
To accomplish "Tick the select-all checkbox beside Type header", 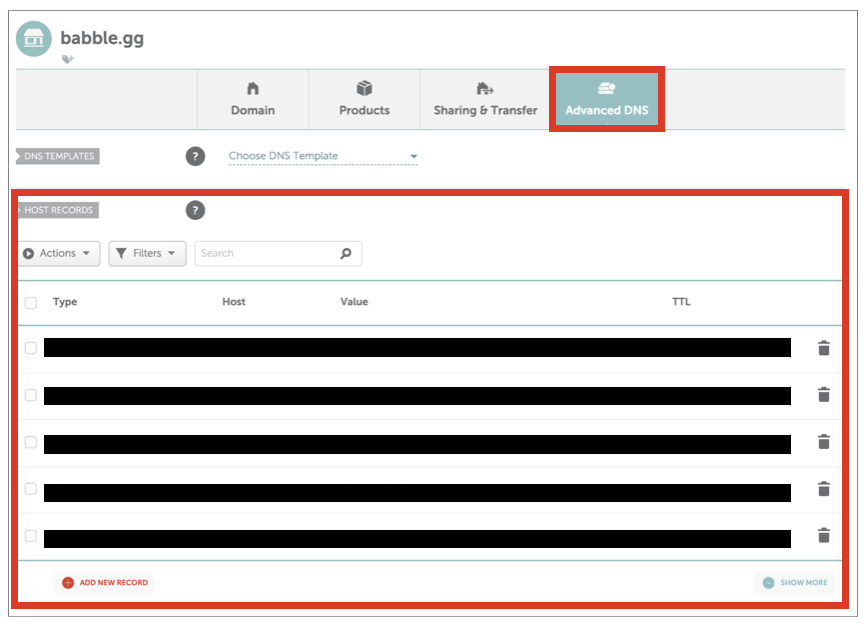I will (x=31, y=303).
